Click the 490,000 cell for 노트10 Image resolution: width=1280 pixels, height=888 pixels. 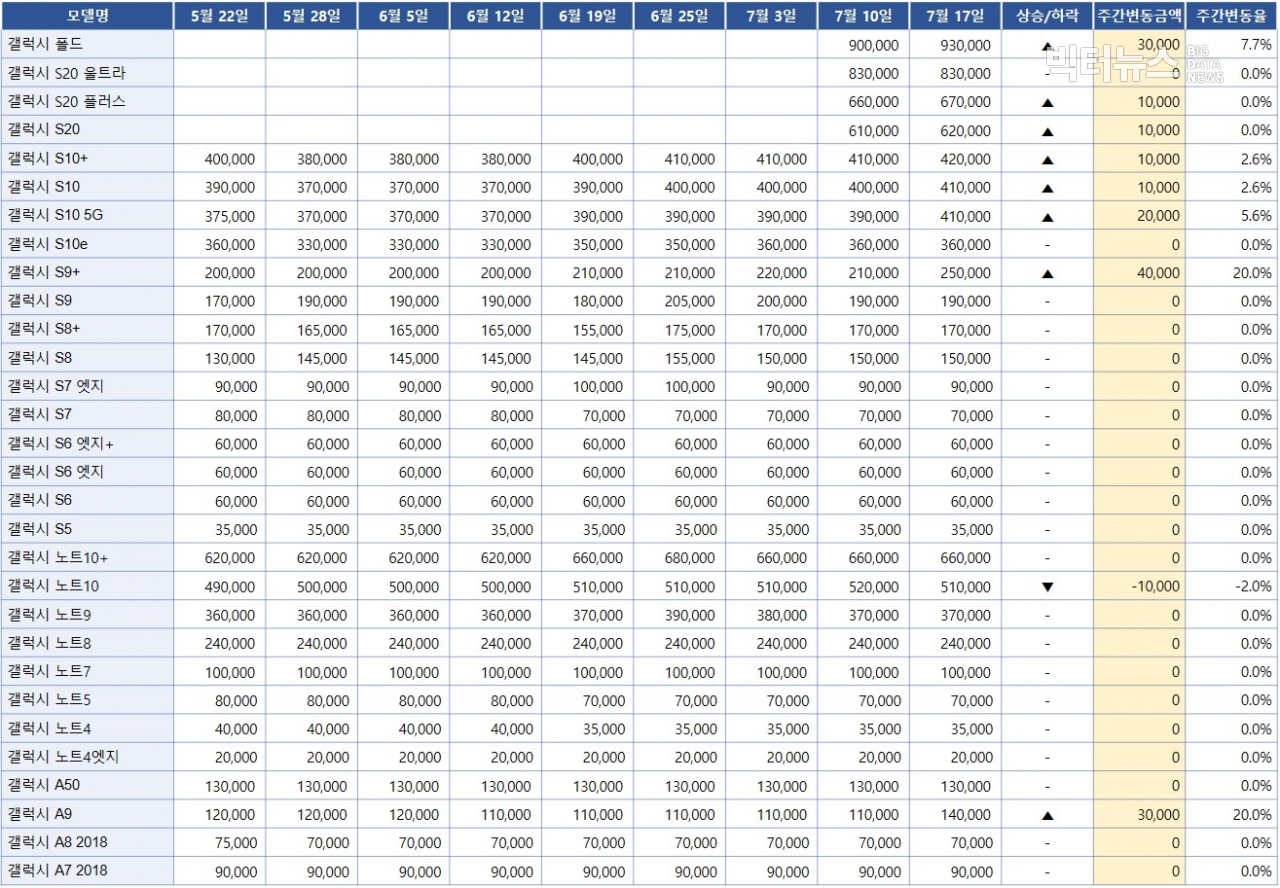229,587
